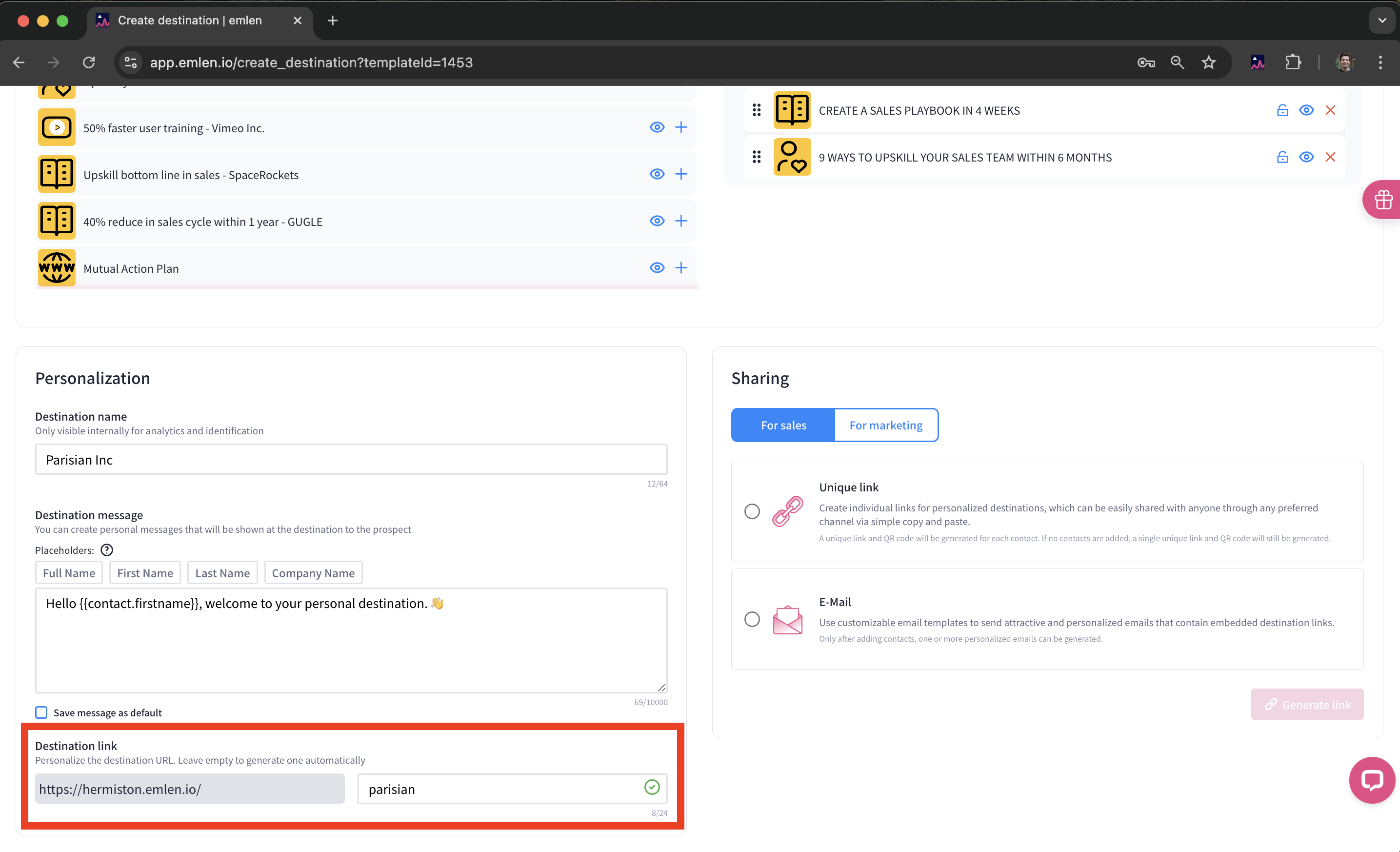1400x852 pixels.
Task: Open Chrome's three-dot menu
Action: point(1380,62)
